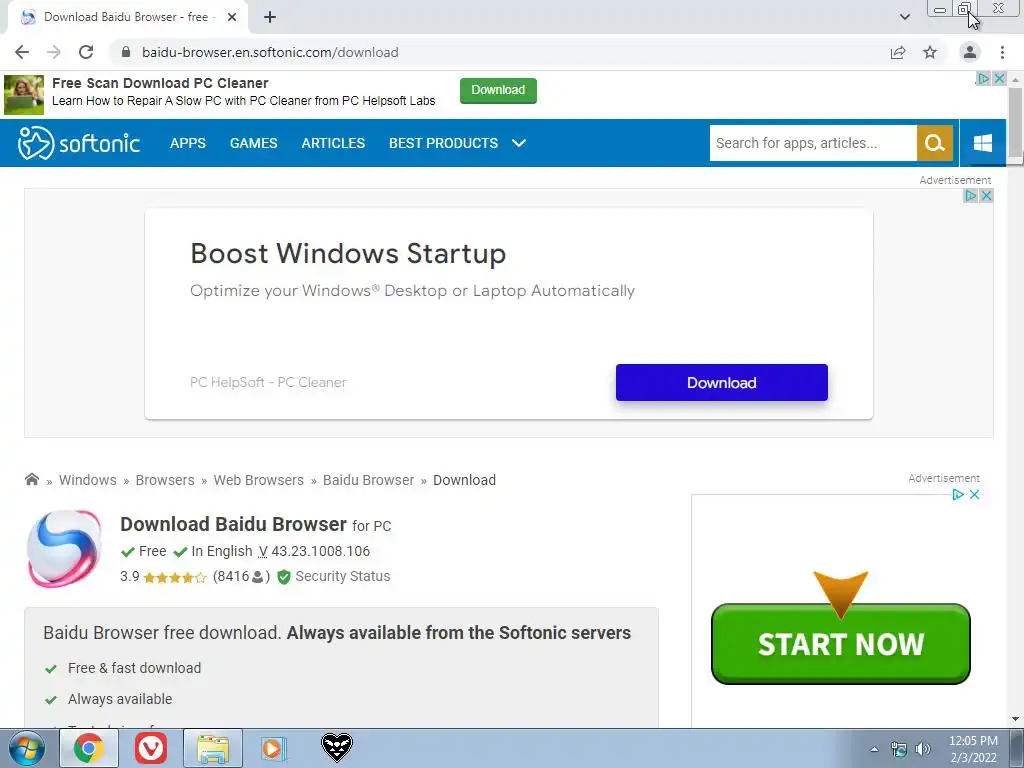Open the Windows breadcrumb link
Viewport: 1024px width, 768px height.
pos(88,480)
